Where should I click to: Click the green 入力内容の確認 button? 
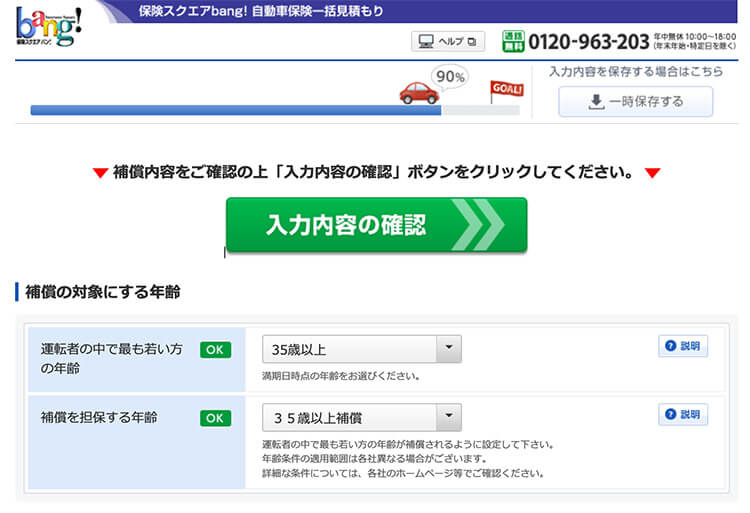(x=376, y=225)
